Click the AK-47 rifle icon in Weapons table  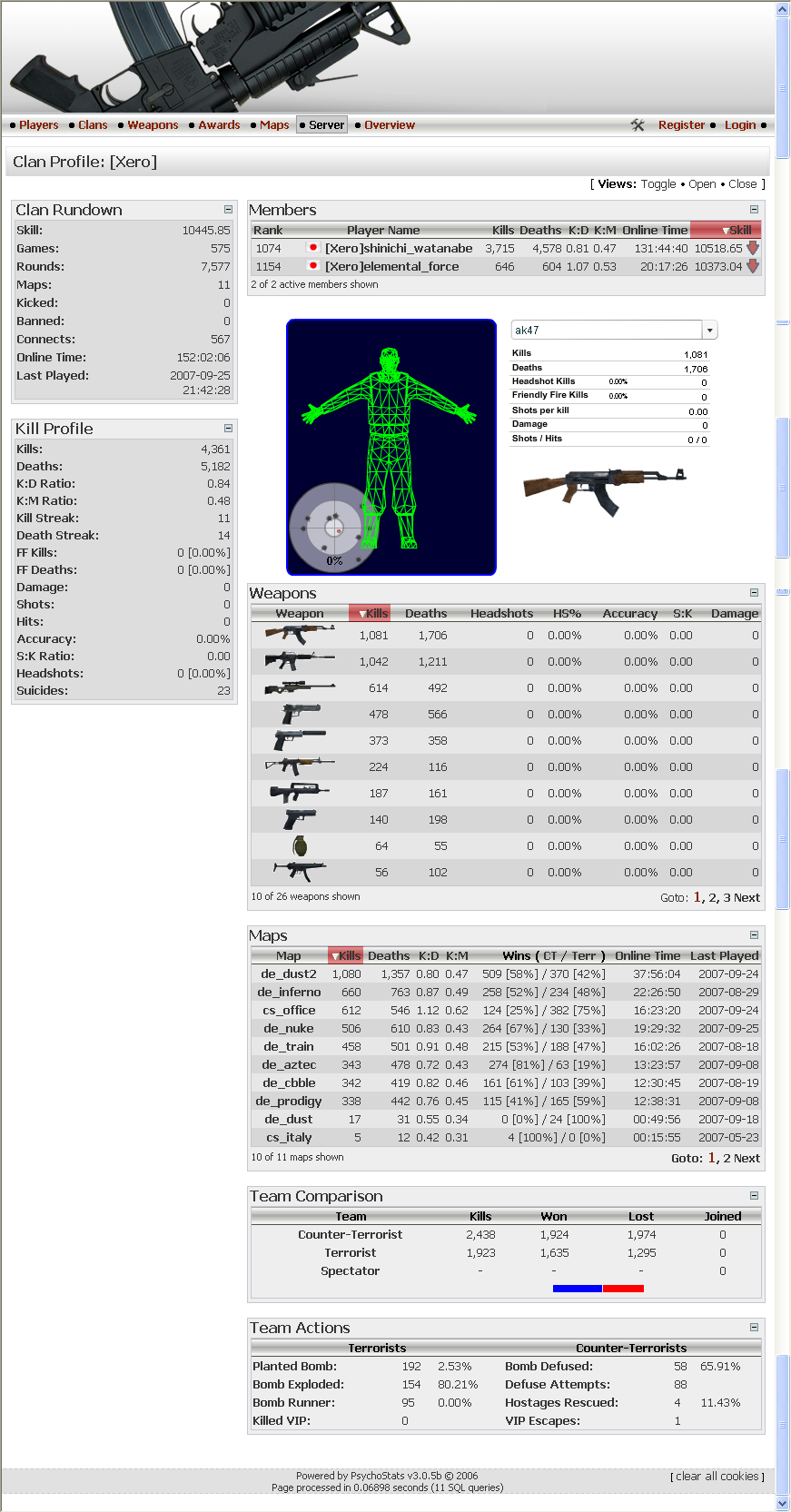click(x=299, y=636)
